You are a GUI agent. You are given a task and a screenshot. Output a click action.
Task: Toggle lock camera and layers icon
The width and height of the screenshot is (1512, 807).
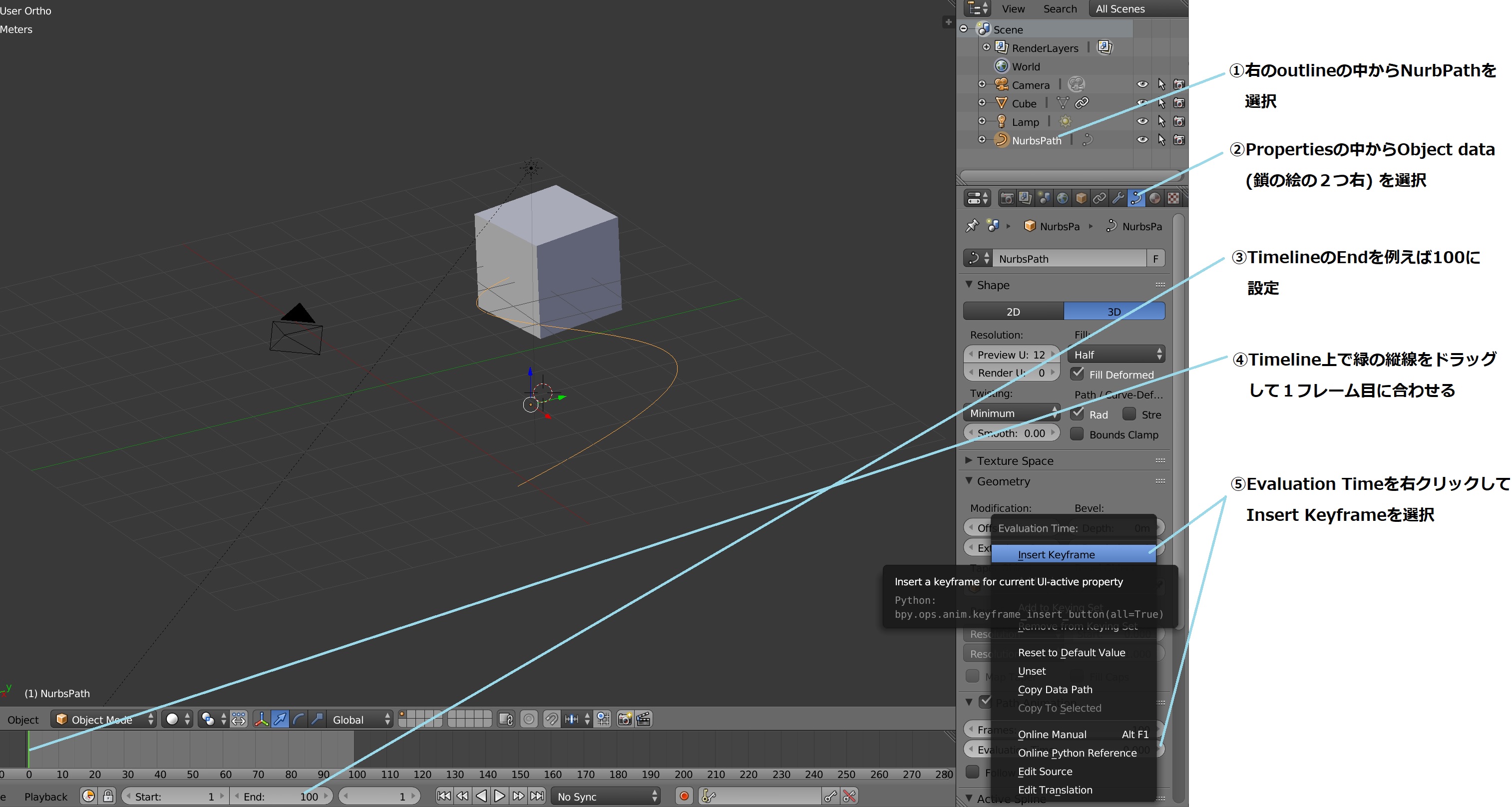[x=506, y=719]
